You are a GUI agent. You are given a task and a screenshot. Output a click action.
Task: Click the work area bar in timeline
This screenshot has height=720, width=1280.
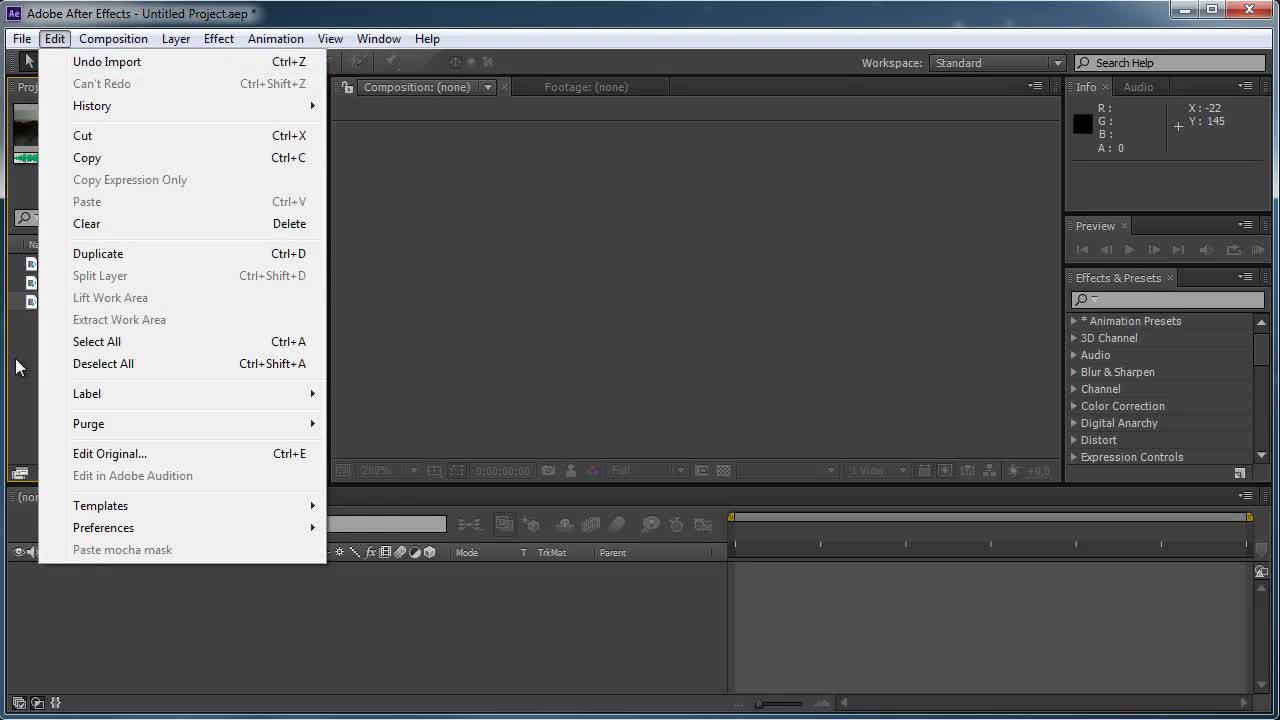[990, 517]
